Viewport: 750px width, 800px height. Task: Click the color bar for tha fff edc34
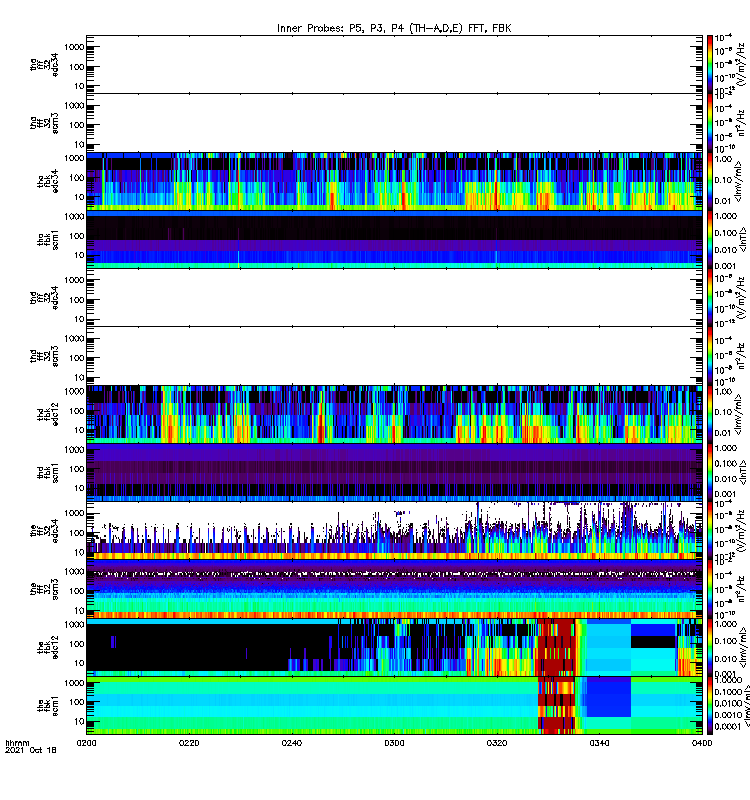(x=710, y=64)
